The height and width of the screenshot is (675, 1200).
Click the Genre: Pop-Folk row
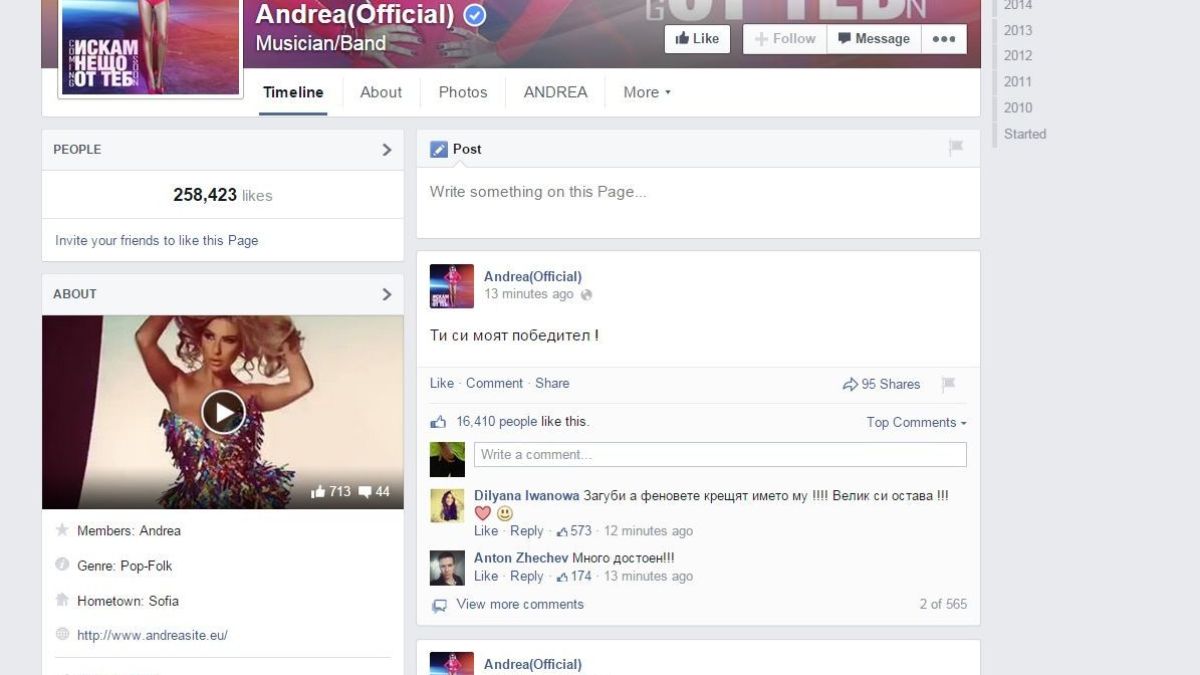click(124, 566)
